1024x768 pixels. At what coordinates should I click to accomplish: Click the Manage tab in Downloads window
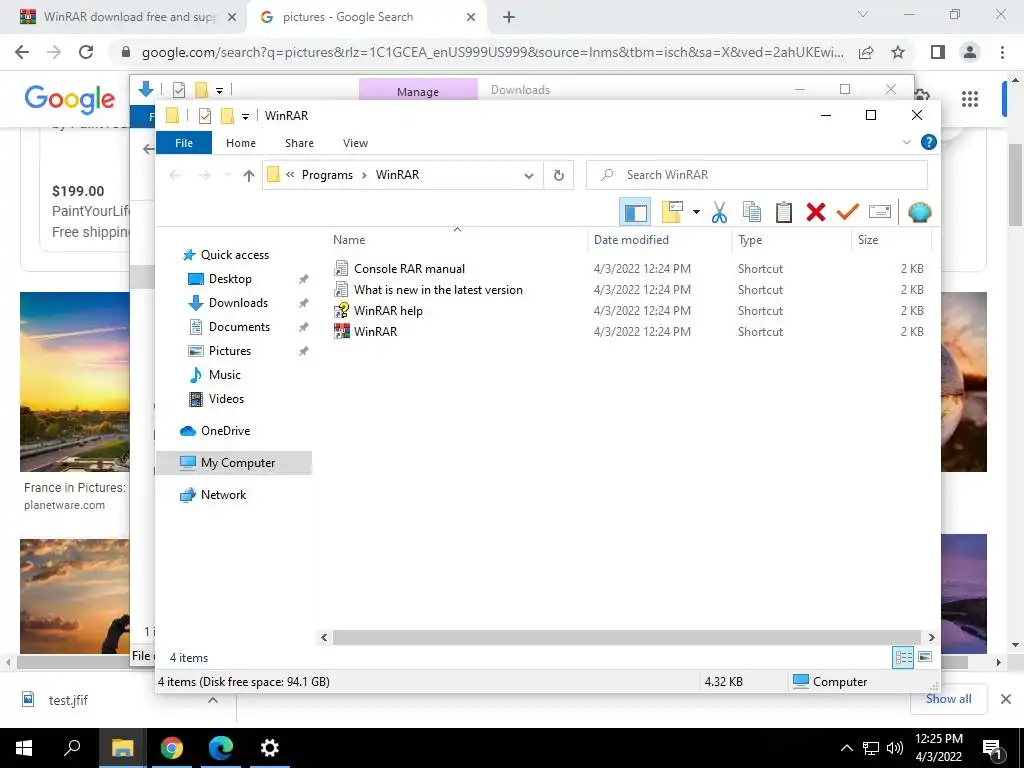click(x=418, y=91)
